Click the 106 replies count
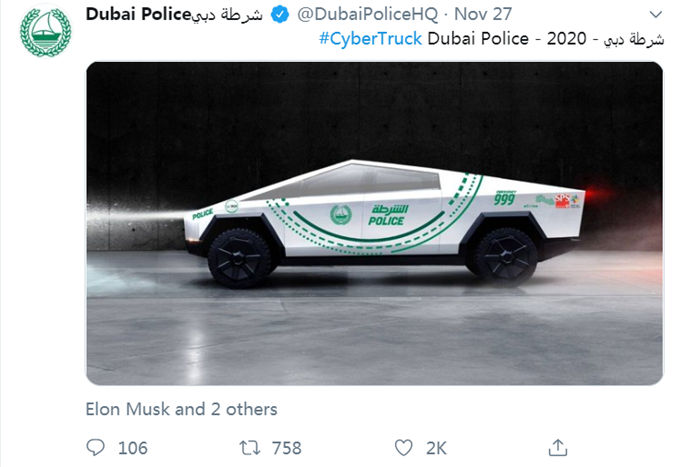 pyautogui.click(x=132, y=447)
